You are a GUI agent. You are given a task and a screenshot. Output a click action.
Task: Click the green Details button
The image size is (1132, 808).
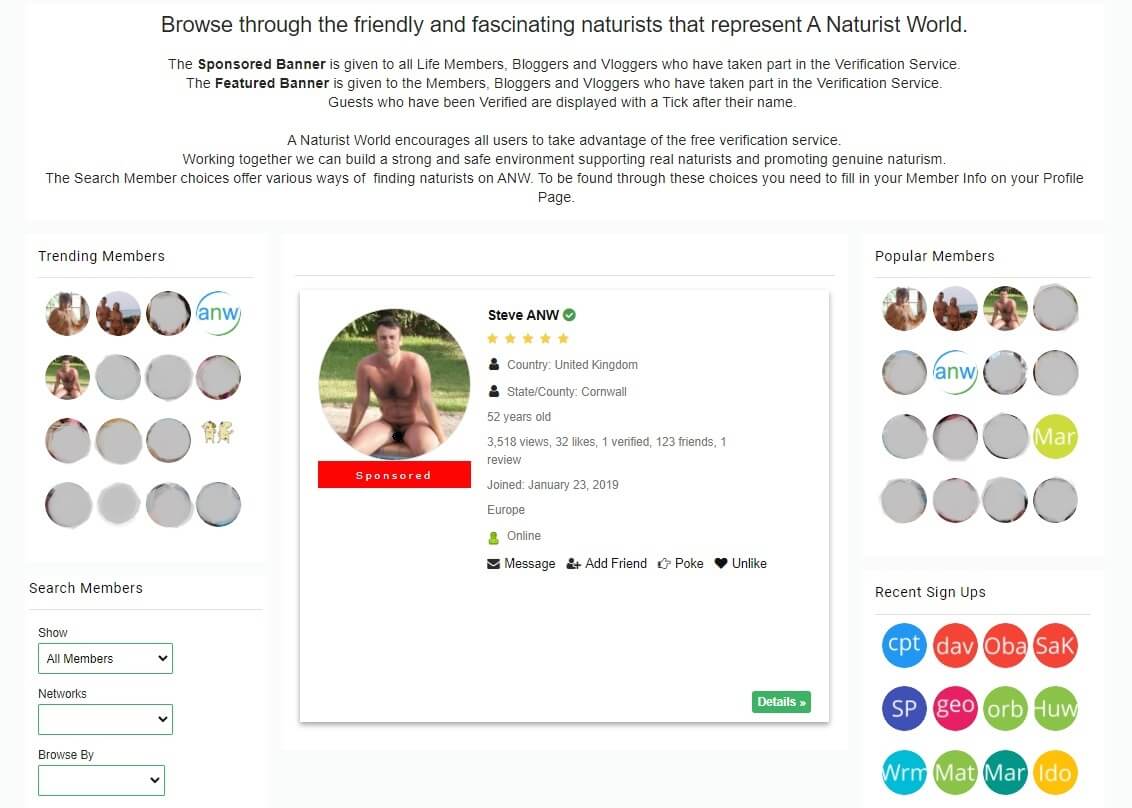[781, 702]
